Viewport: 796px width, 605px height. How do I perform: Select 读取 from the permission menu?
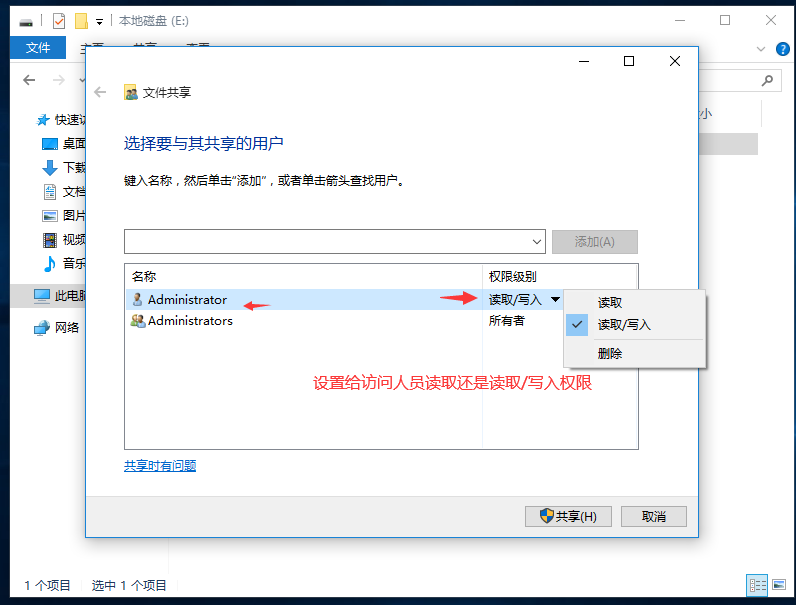tap(610, 302)
